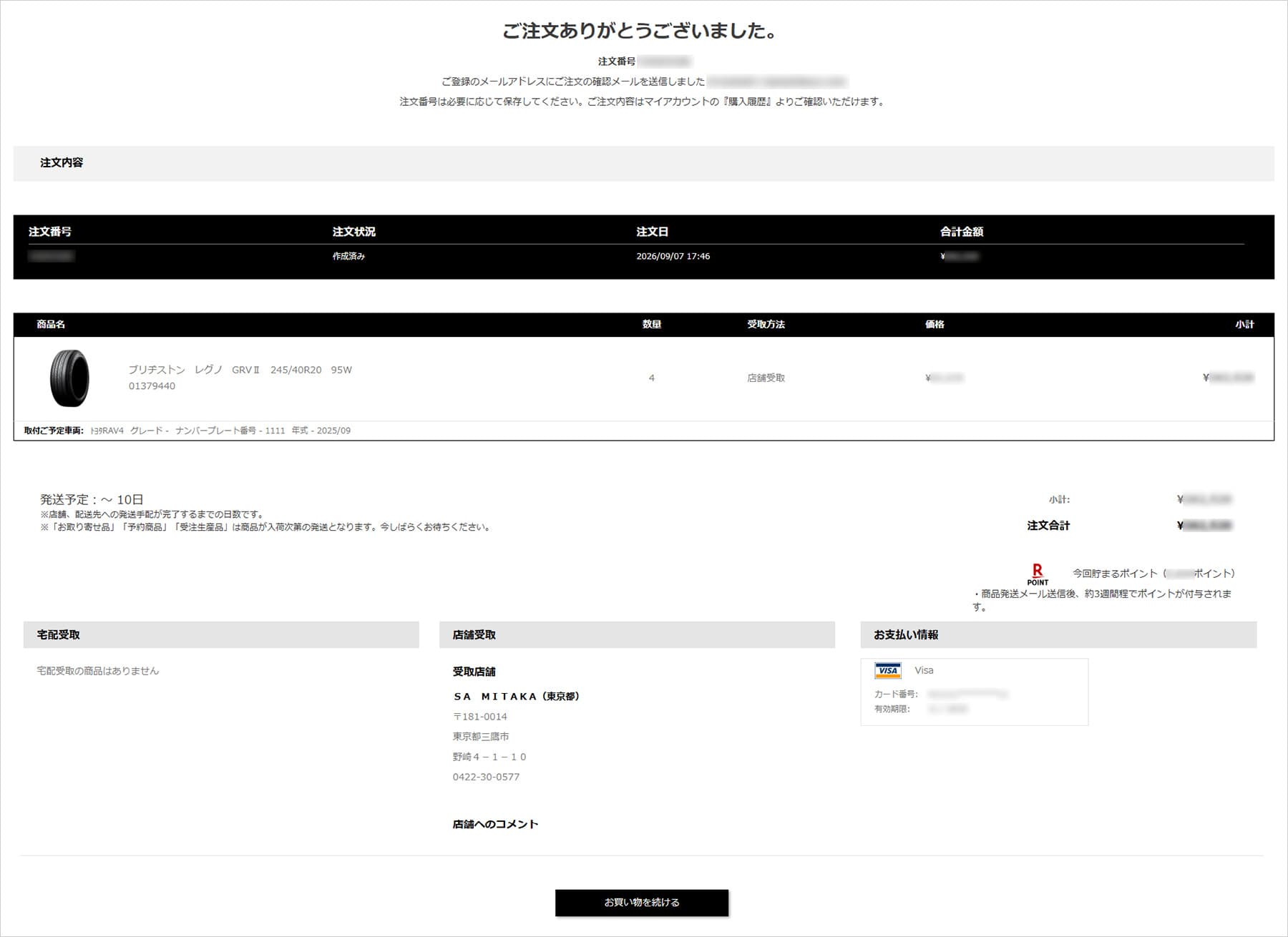Click the ご注文ありがとうございました heading
This screenshot has width=1288, height=937.
pos(639,31)
